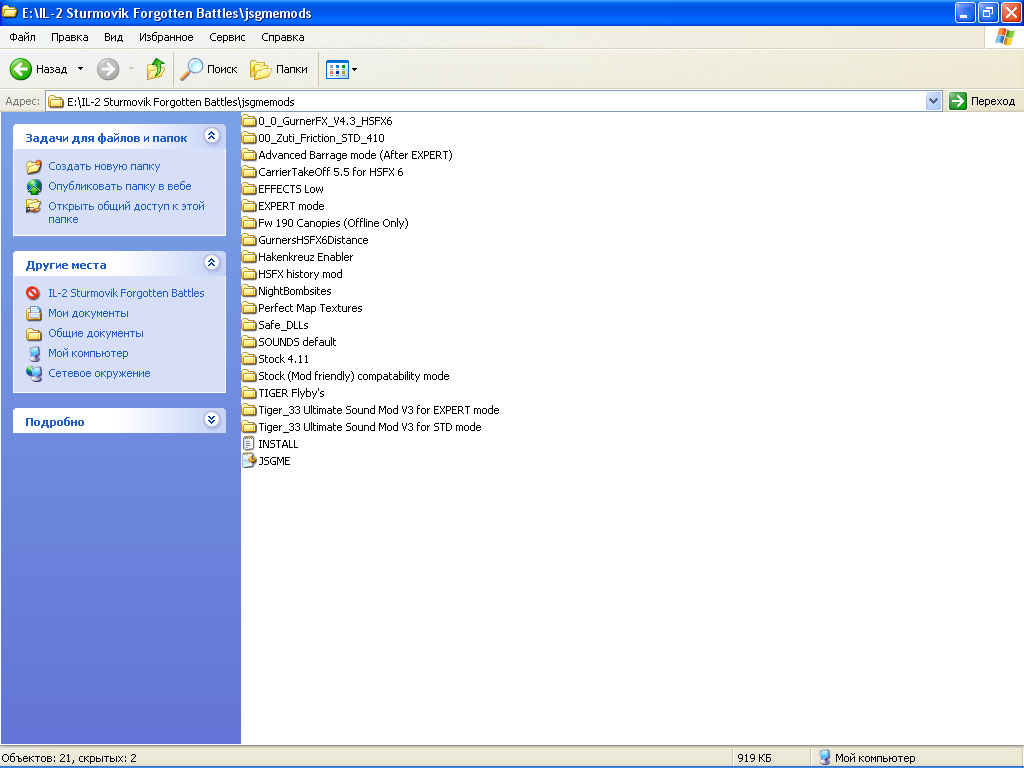Open the Back button history dropdown arrow
Screen dimensions: 1024x768
coord(80,69)
